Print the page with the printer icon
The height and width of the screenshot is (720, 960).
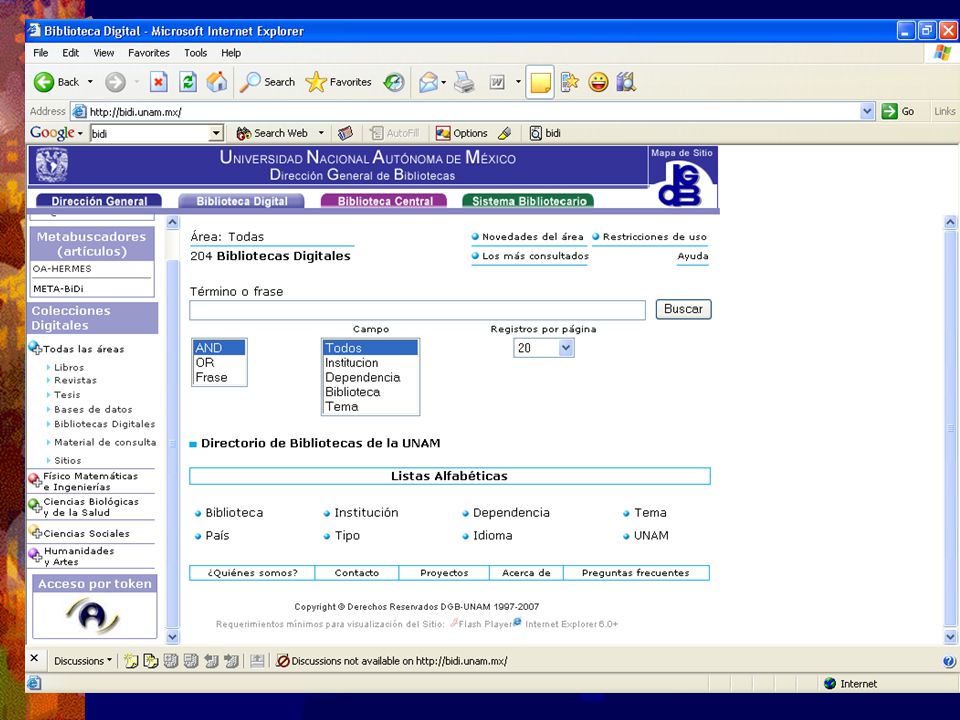coord(465,82)
